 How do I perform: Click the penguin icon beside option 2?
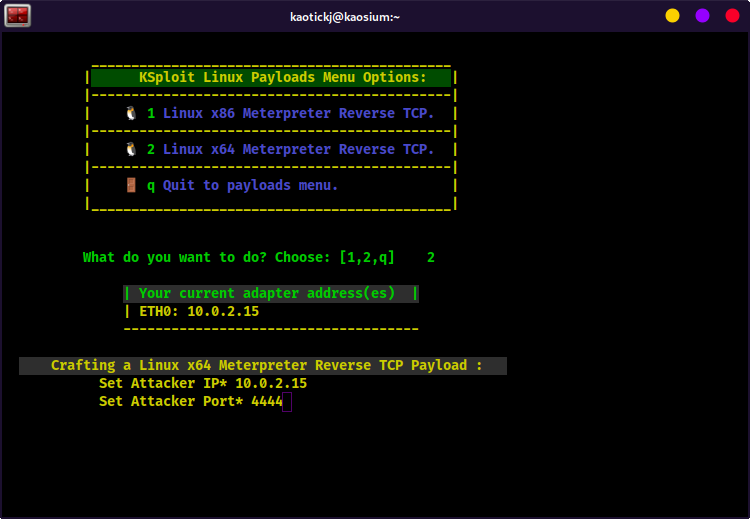[131, 149]
